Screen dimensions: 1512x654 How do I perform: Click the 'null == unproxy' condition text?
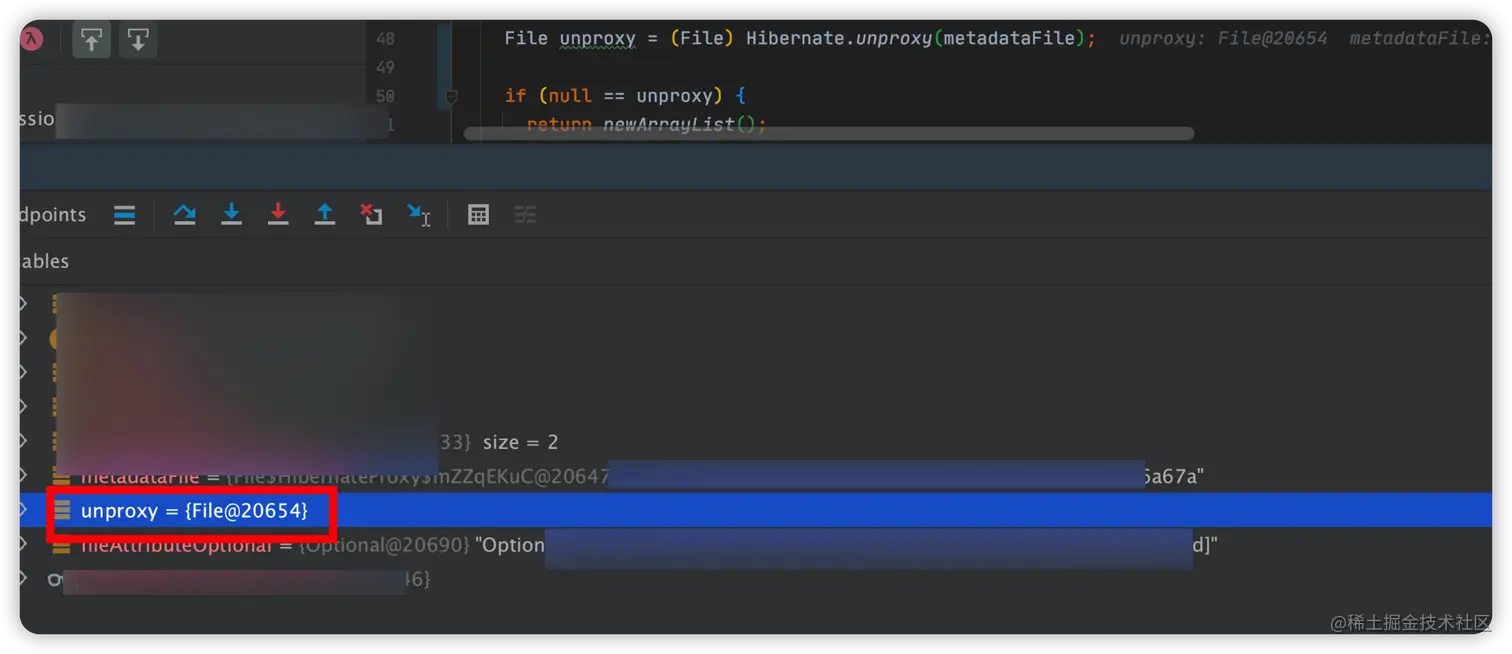point(630,96)
